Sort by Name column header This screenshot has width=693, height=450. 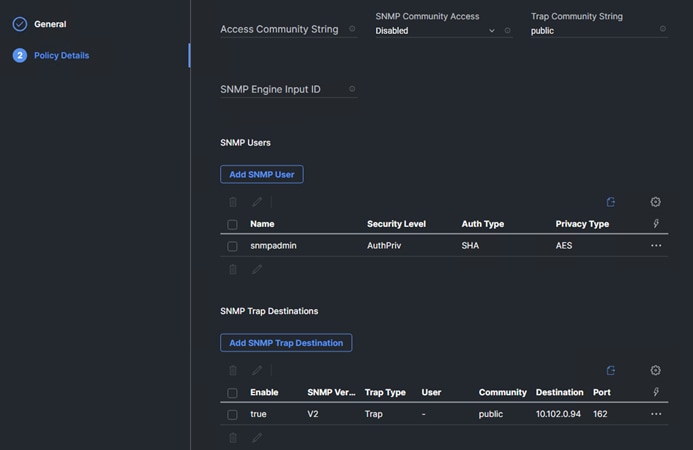pyautogui.click(x=262, y=224)
